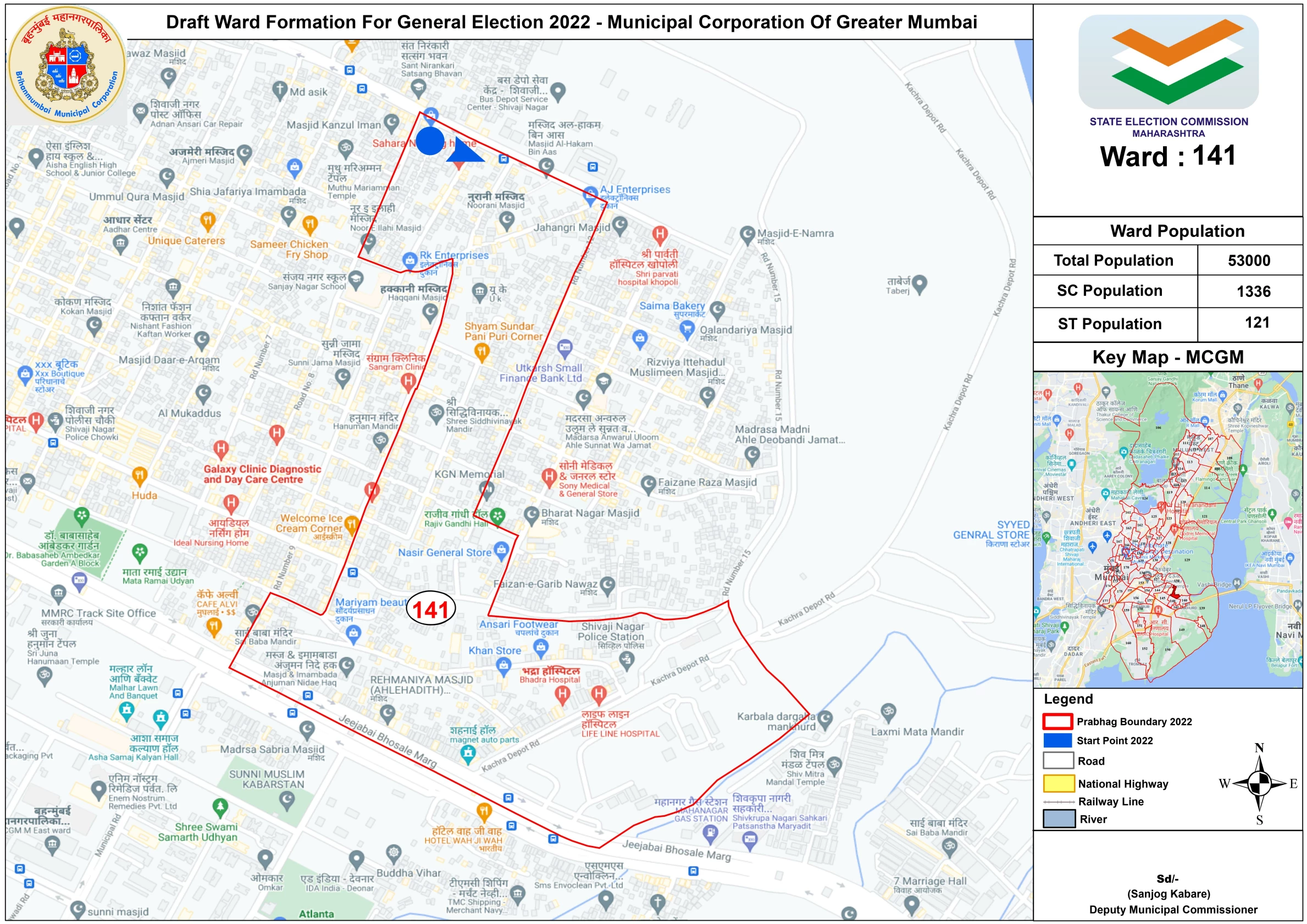This screenshot has width=1307, height=924.
Task: Click the Rajiv Gandhi Hall green marker
Action: pos(497,516)
